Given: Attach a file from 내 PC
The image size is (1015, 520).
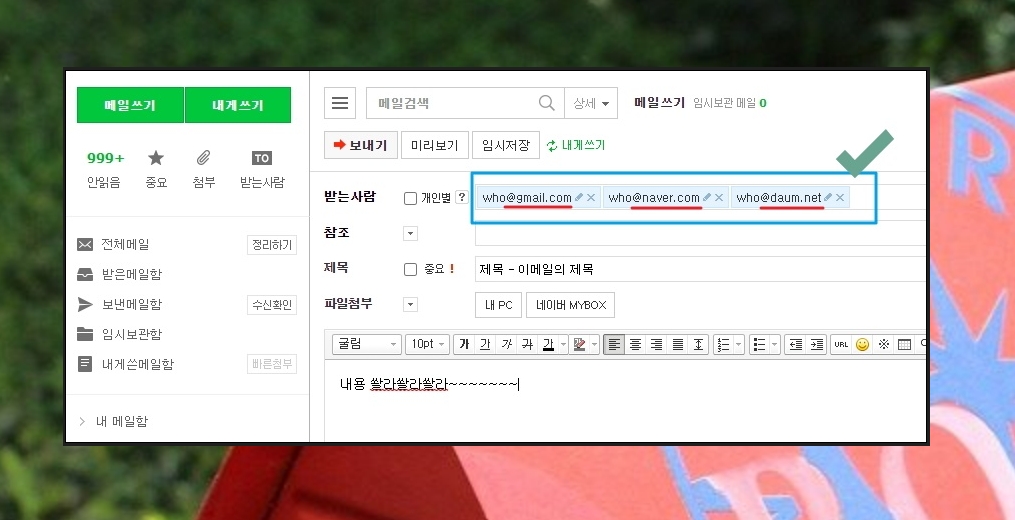Looking at the screenshot, I should tap(498, 305).
